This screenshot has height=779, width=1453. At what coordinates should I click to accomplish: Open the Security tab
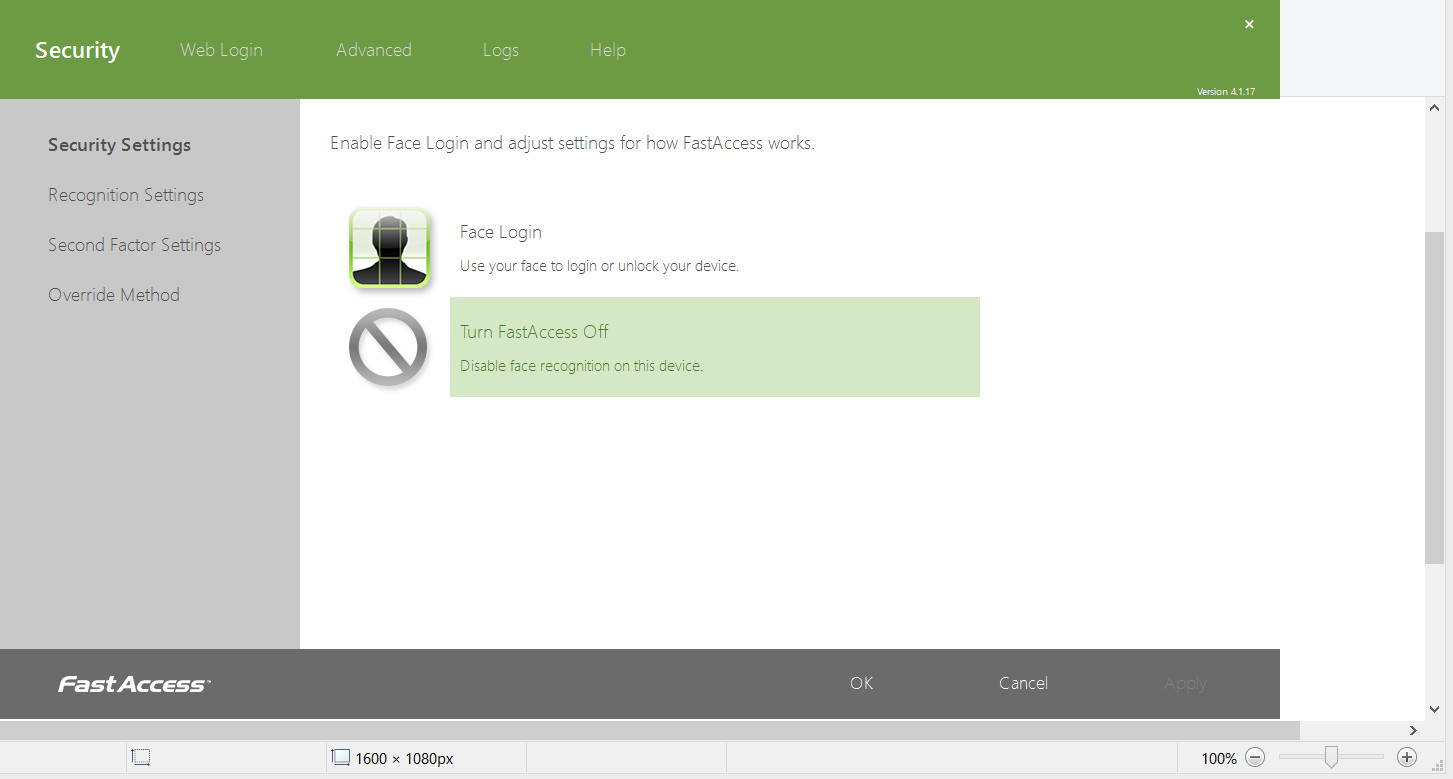77,50
